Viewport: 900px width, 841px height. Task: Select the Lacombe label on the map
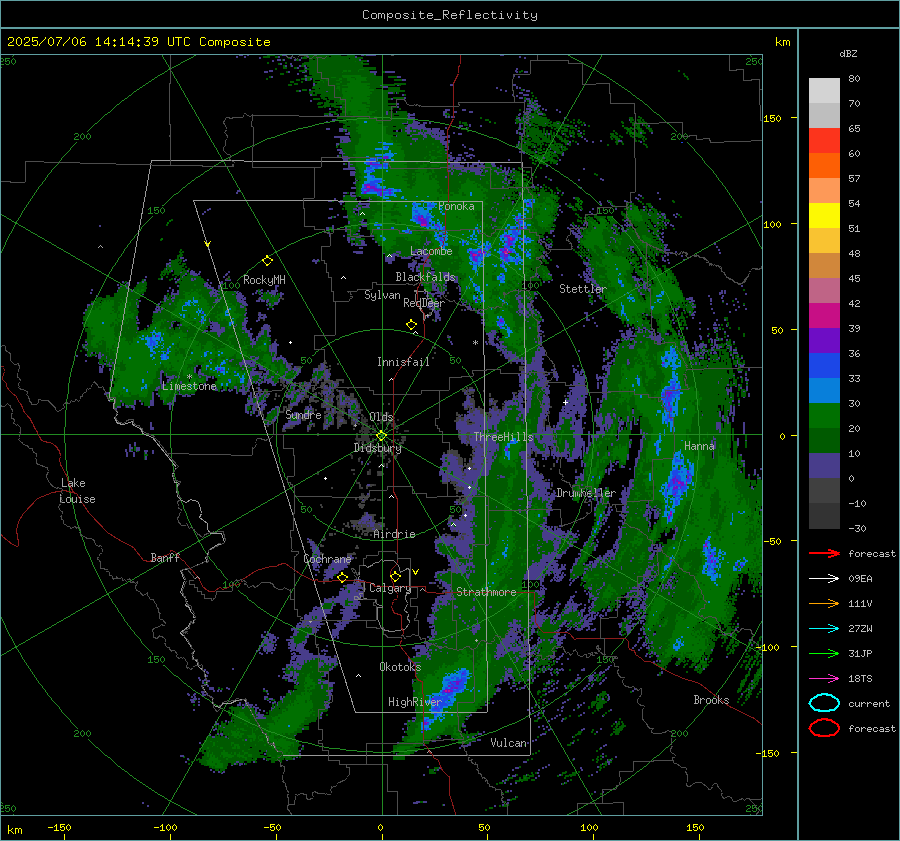(x=431, y=251)
